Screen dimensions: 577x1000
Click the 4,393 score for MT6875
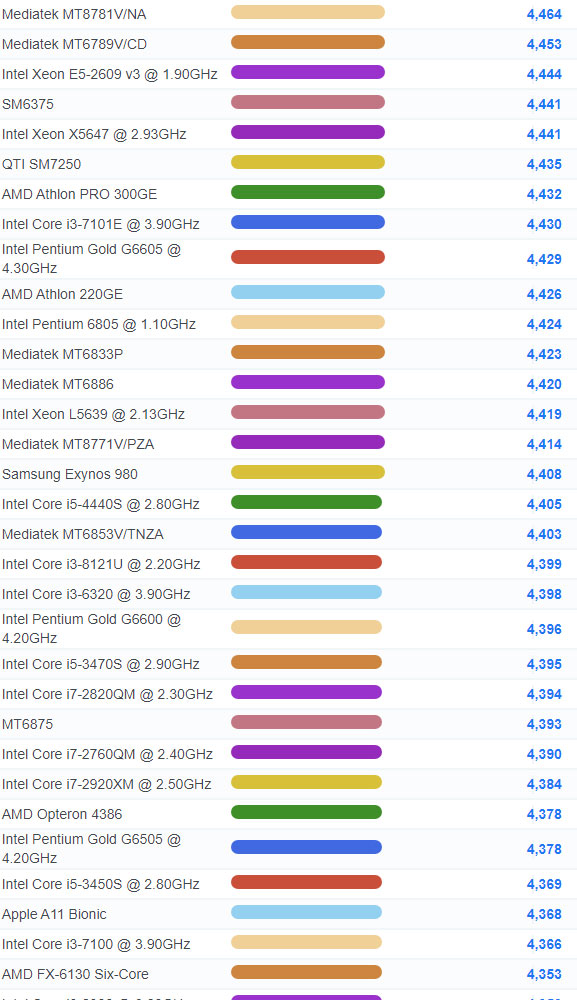(x=544, y=724)
